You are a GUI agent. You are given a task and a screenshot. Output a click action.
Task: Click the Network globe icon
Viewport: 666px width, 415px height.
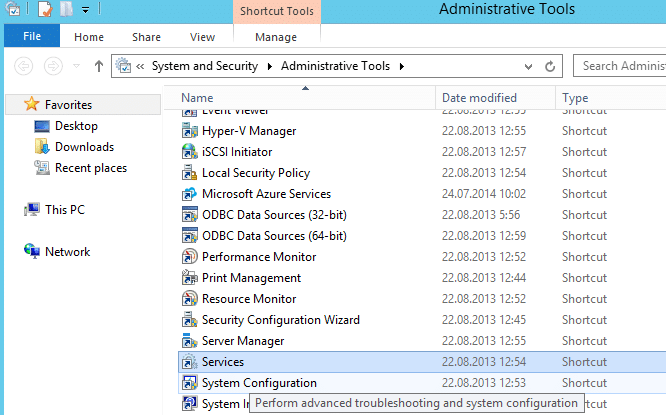32,251
